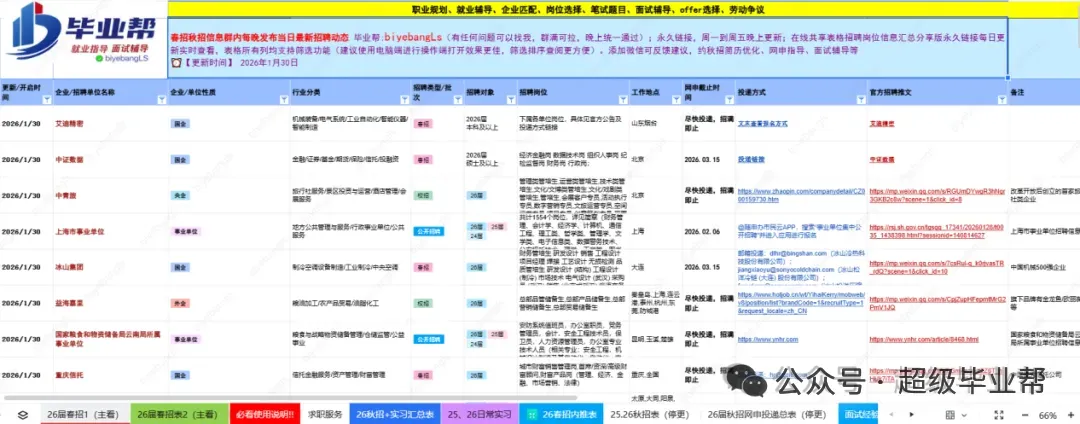
Task: Select the 备注 column header
Action: coord(1043,92)
